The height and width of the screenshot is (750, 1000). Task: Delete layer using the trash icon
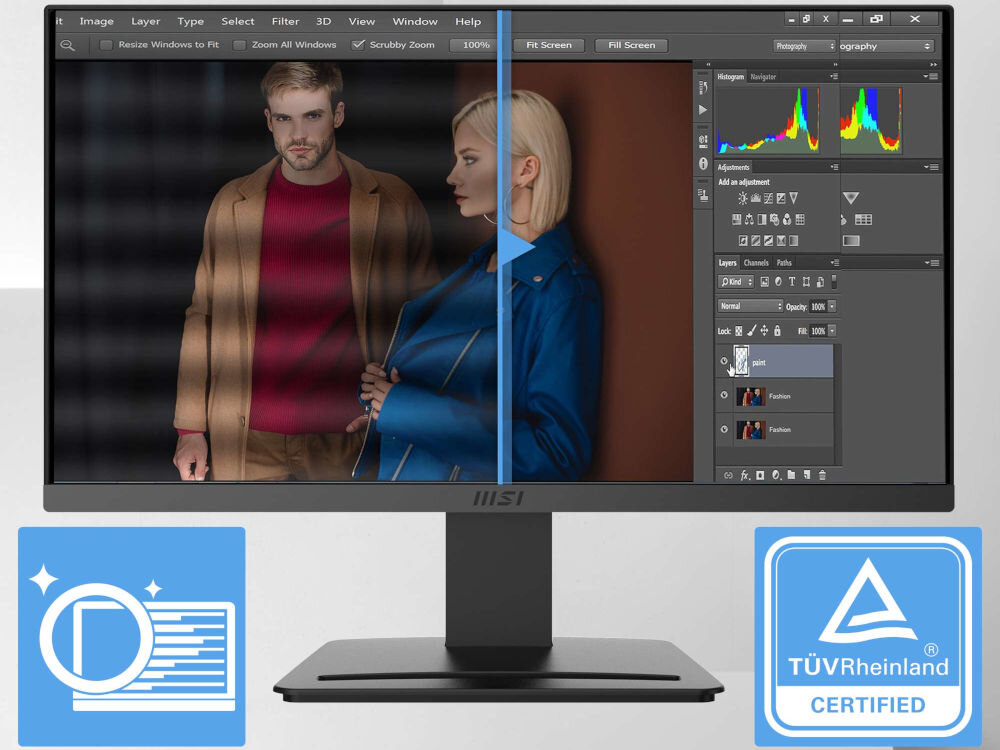click(822, 475)
